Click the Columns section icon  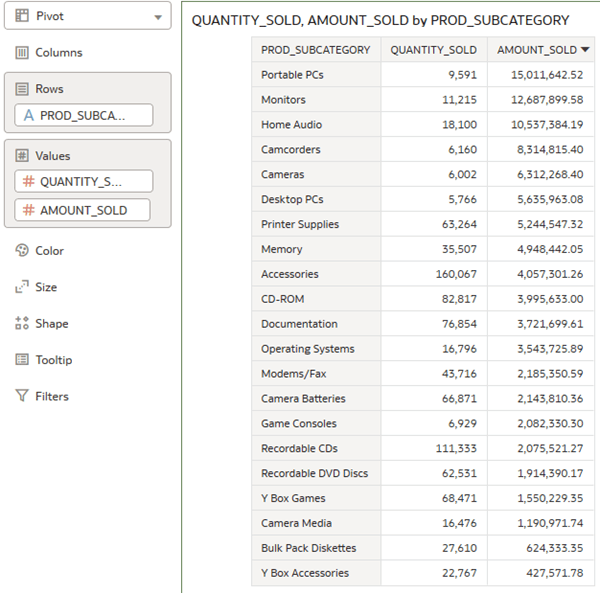pyautogui.click(x=22, y=52)
